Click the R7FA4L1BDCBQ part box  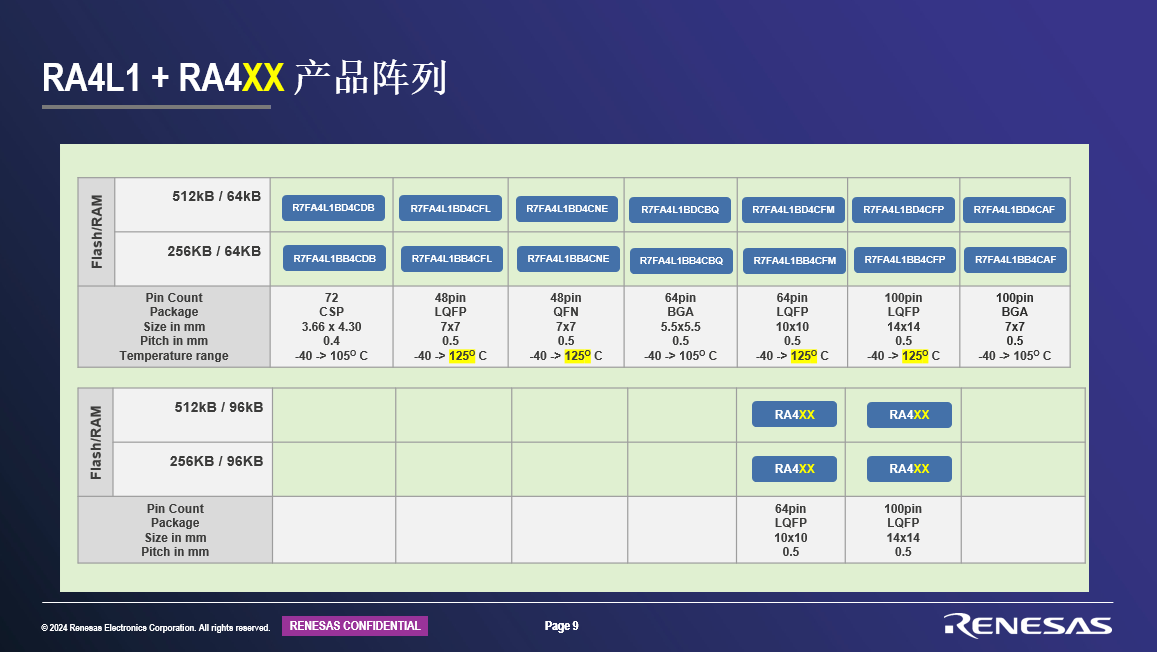pyautogui.click(x=680, y=209)
